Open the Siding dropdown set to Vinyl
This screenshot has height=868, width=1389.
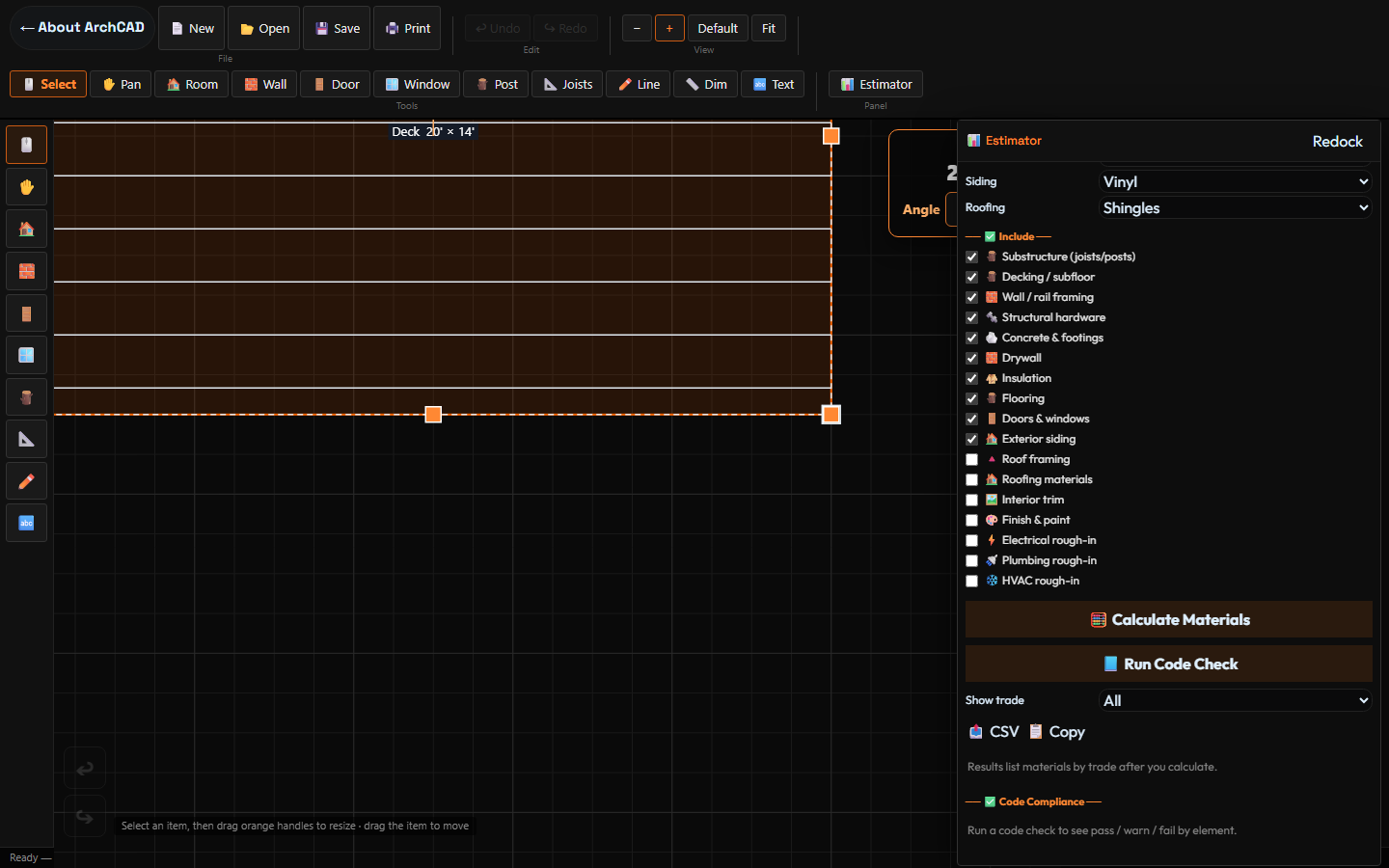(x=1236, y=181)
